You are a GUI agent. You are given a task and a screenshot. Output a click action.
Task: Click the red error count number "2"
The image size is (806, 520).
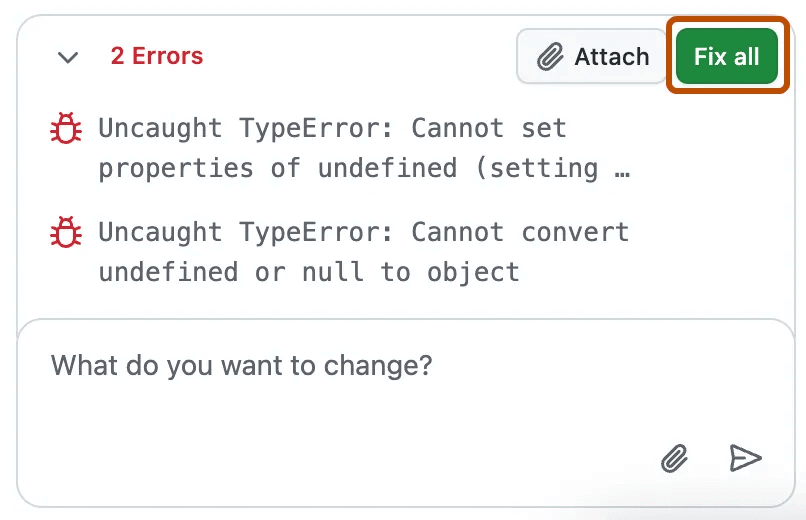tap(118, 56)
